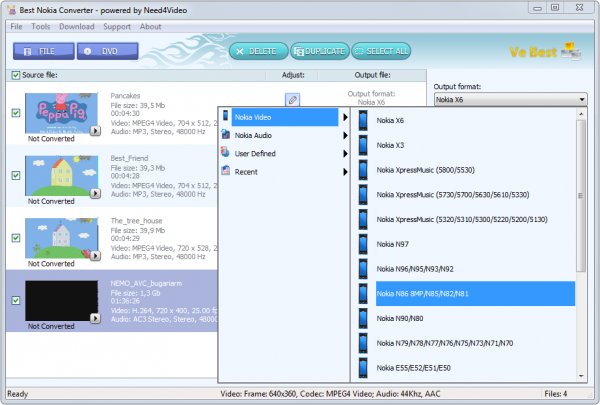
Task: Select the Nokia Audio menu entry
Action: pyautogui.click(x=285, y=135)
